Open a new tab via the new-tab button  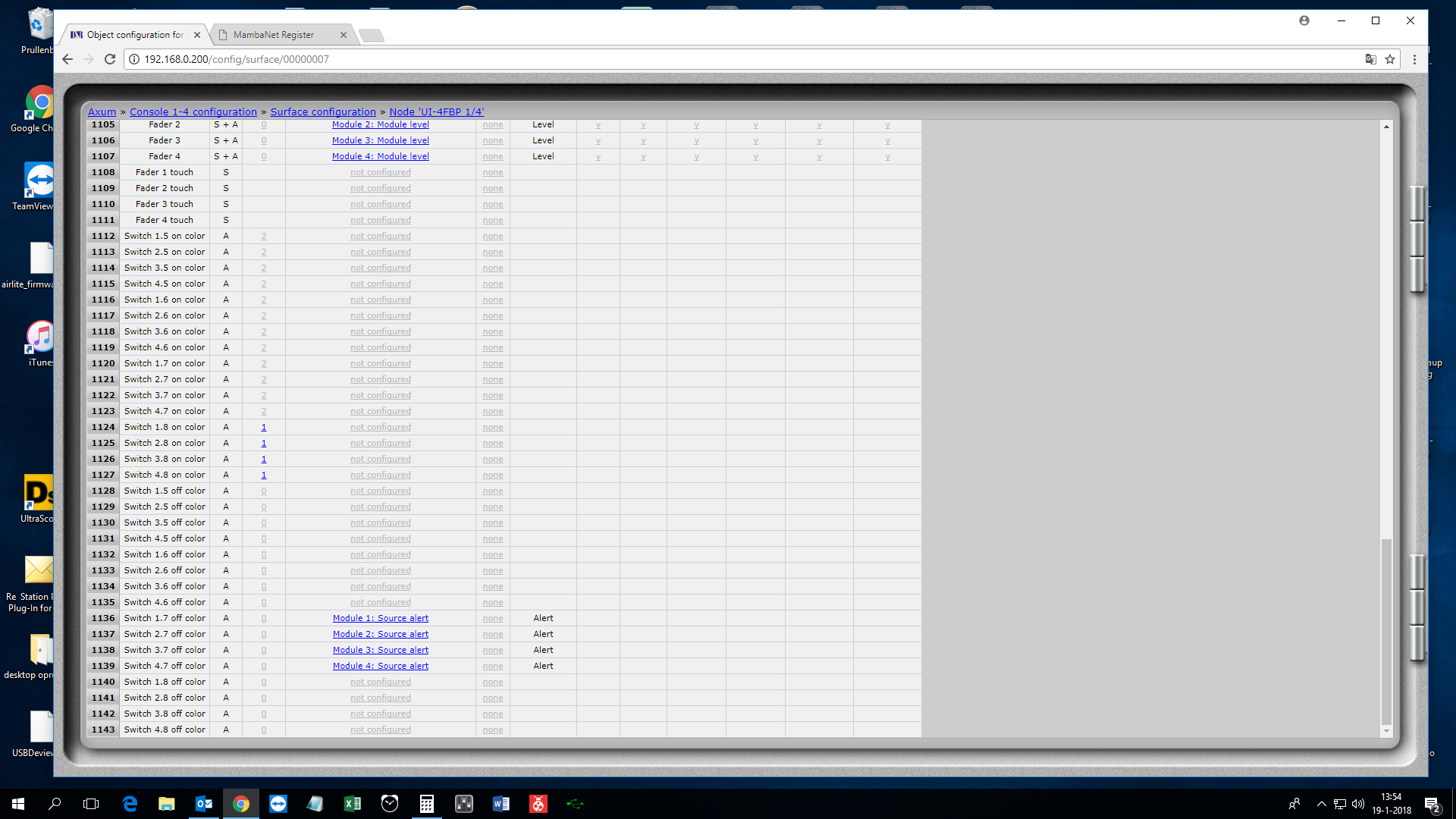pyautogui.click(x=372, y=35)
